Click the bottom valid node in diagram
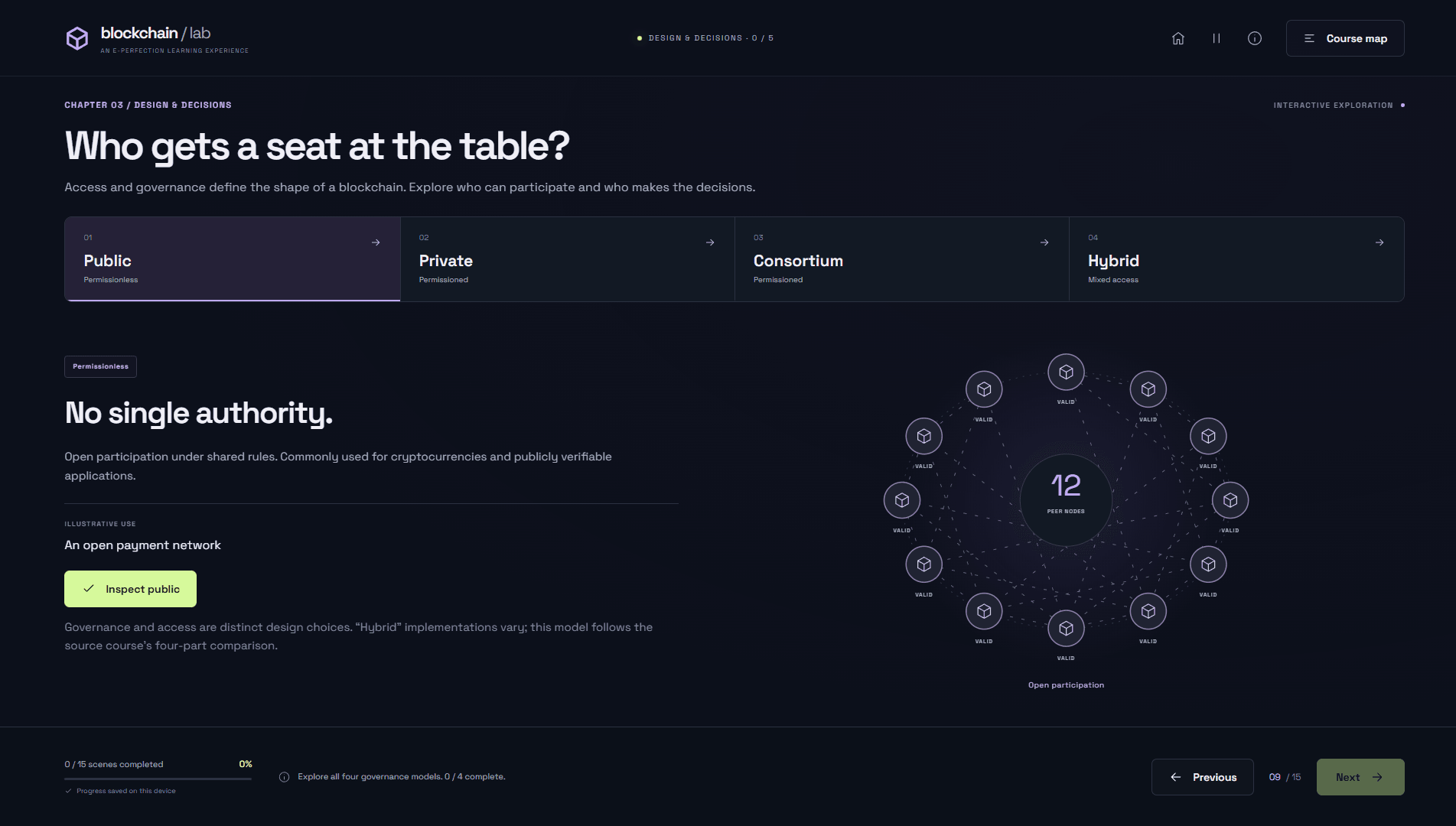This screenshot has width=1456, height=826. pos(1066,629)
